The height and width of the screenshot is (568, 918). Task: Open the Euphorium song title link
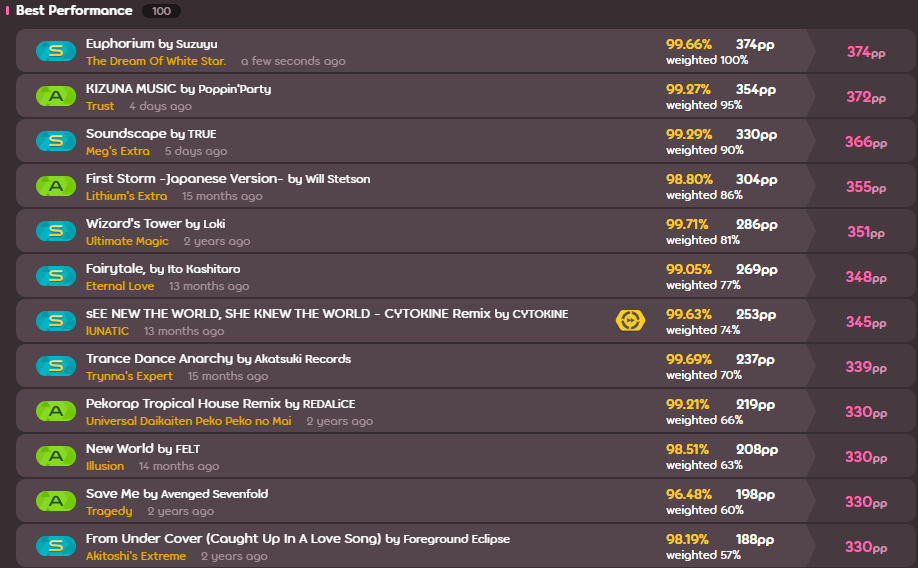coord(120,44)
